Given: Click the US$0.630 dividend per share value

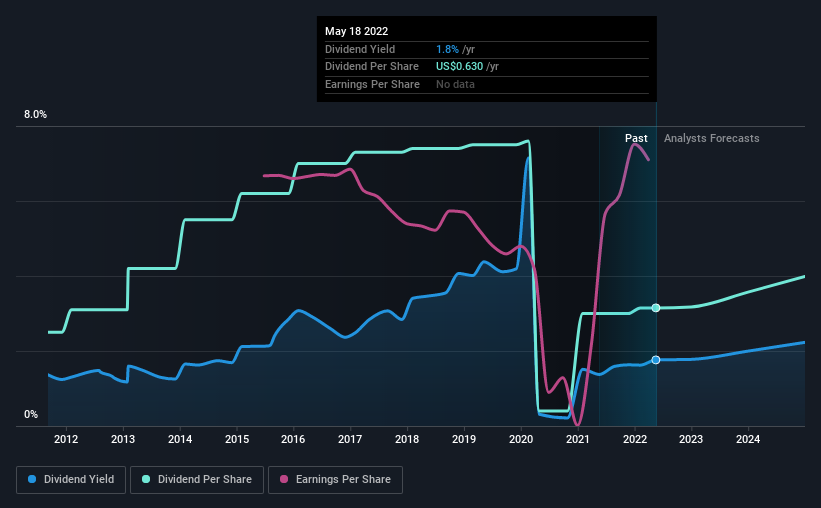Looking at the screenshot, I should (x=459, y=67).
